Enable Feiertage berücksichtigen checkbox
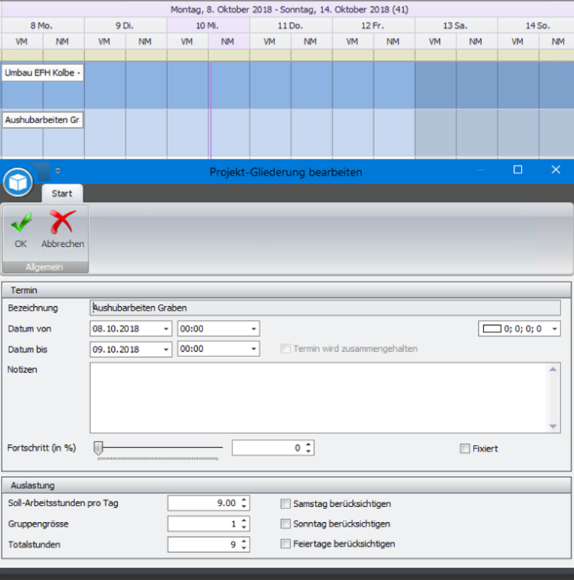The width and height of the screenshot is (574, 580). point(285,544)
